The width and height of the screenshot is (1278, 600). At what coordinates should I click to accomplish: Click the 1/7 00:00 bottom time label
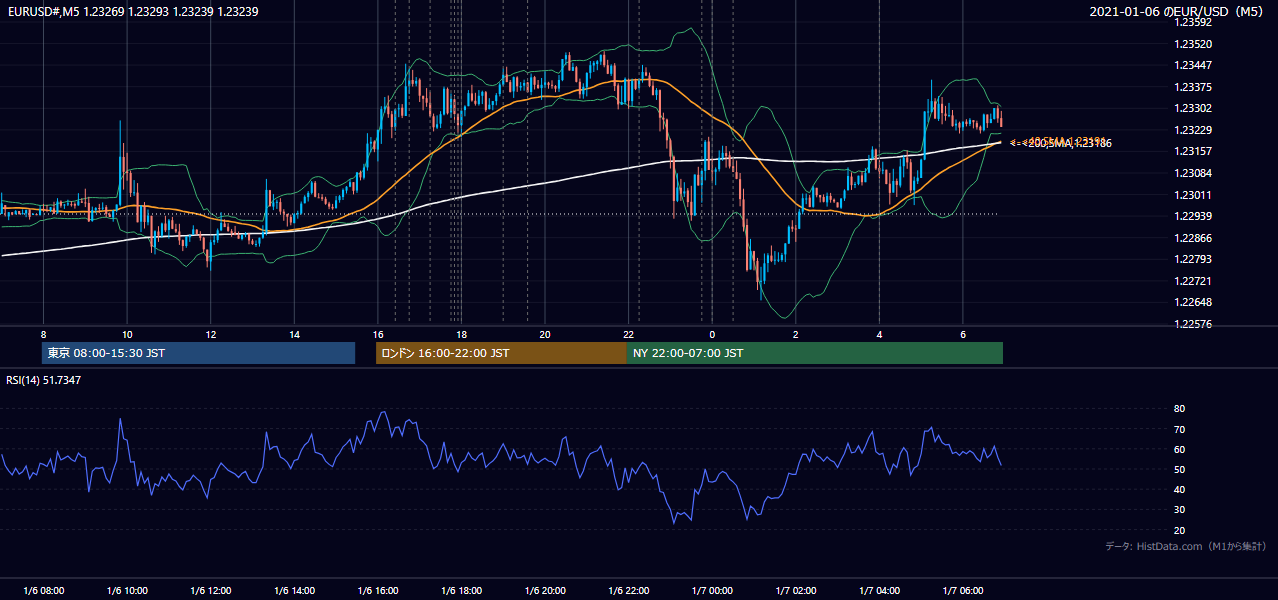pyautogui.click(x=711, y=590)
